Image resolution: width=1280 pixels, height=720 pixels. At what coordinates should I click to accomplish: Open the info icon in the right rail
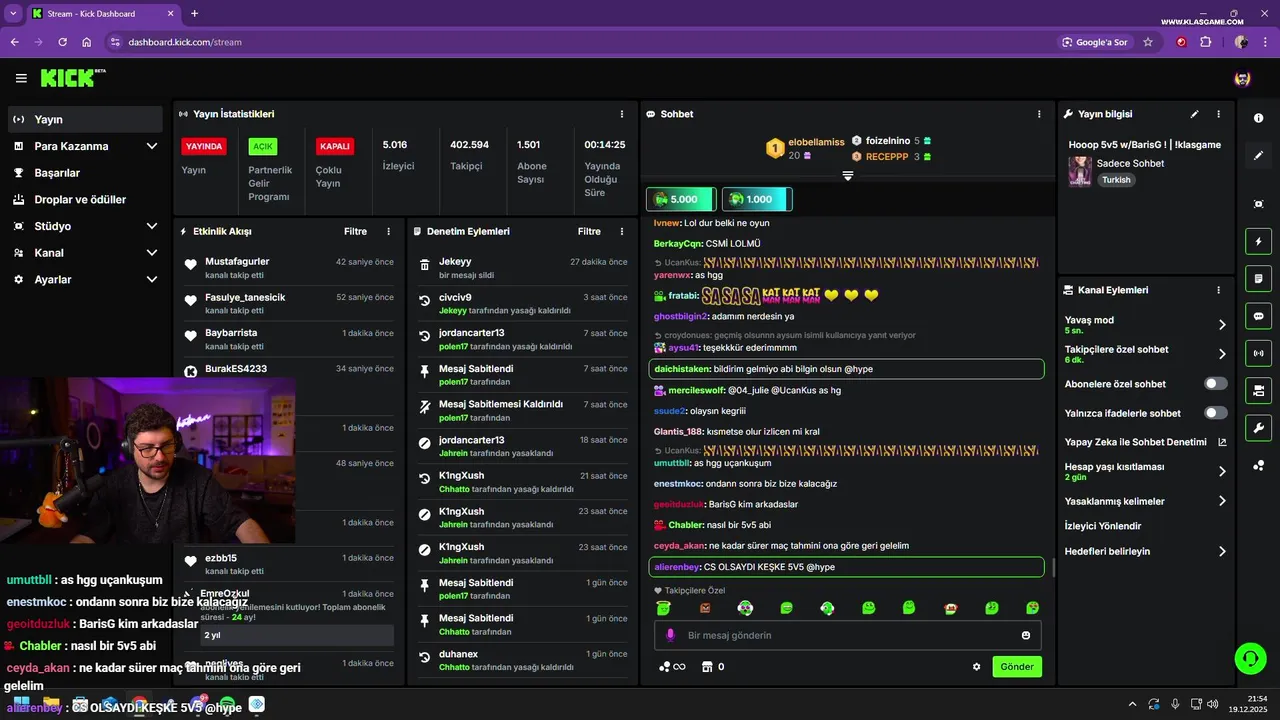(x=1258, y=118)
